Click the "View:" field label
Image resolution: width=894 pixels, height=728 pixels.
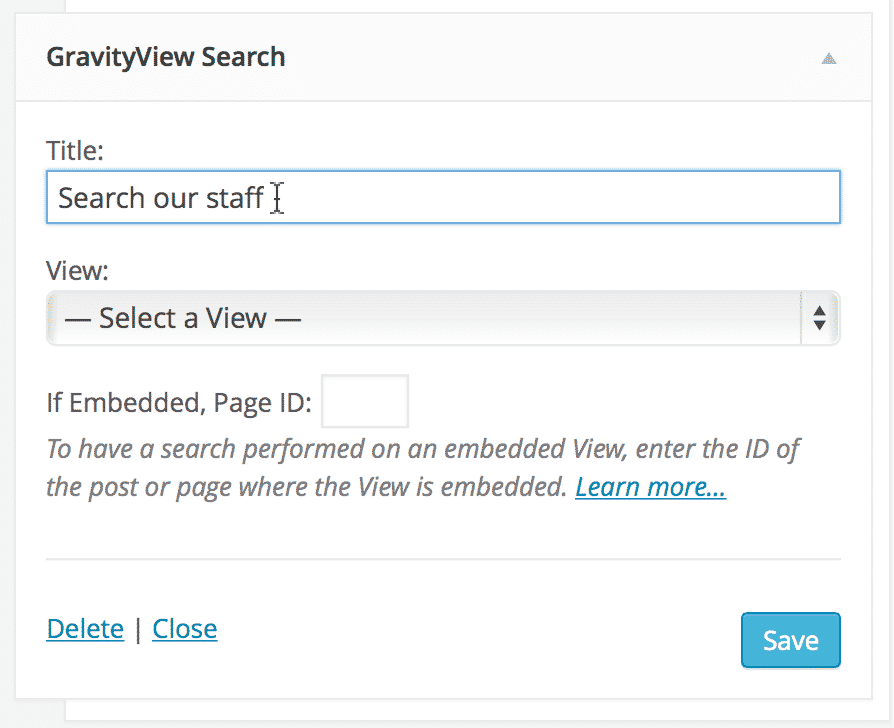[78, 271]
